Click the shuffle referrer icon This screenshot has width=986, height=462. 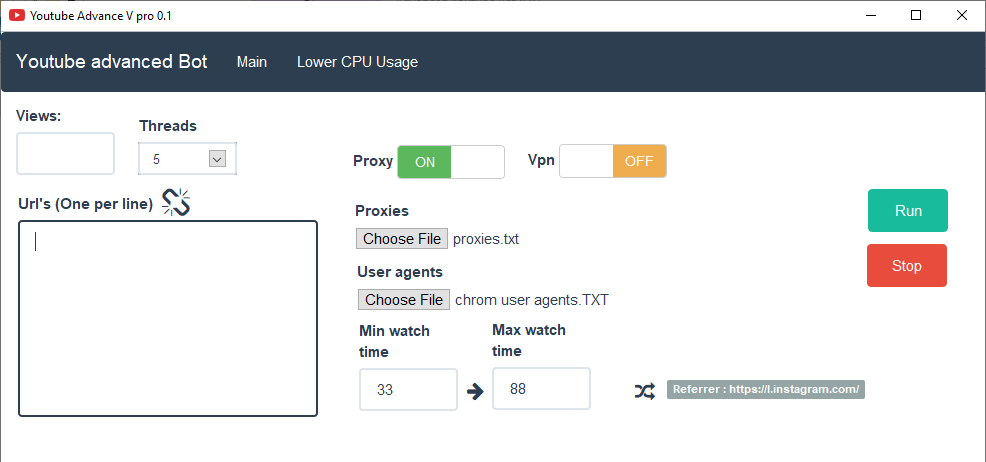(644, 390)
